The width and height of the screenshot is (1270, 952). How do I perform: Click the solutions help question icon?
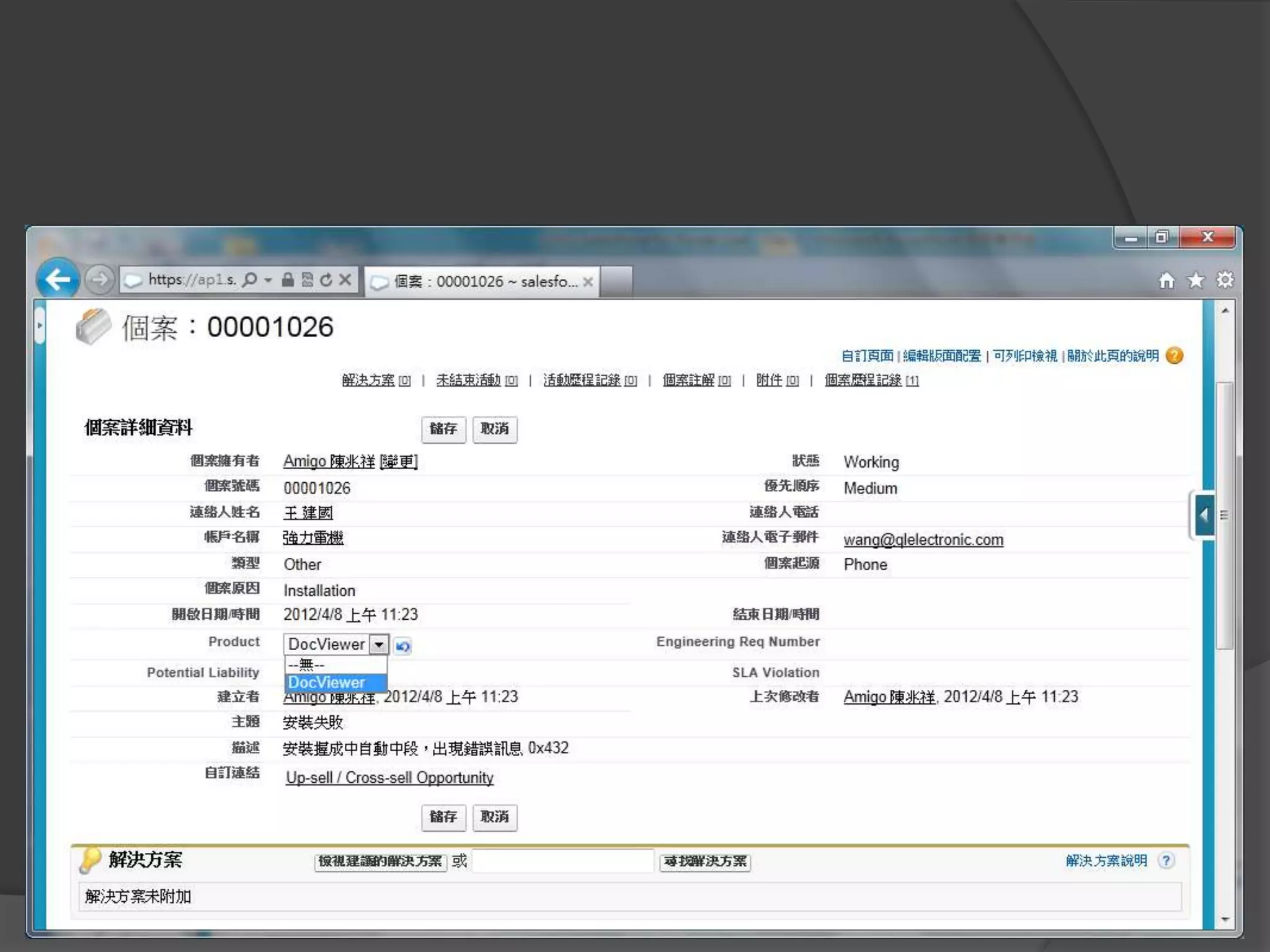coord(1166,861)
